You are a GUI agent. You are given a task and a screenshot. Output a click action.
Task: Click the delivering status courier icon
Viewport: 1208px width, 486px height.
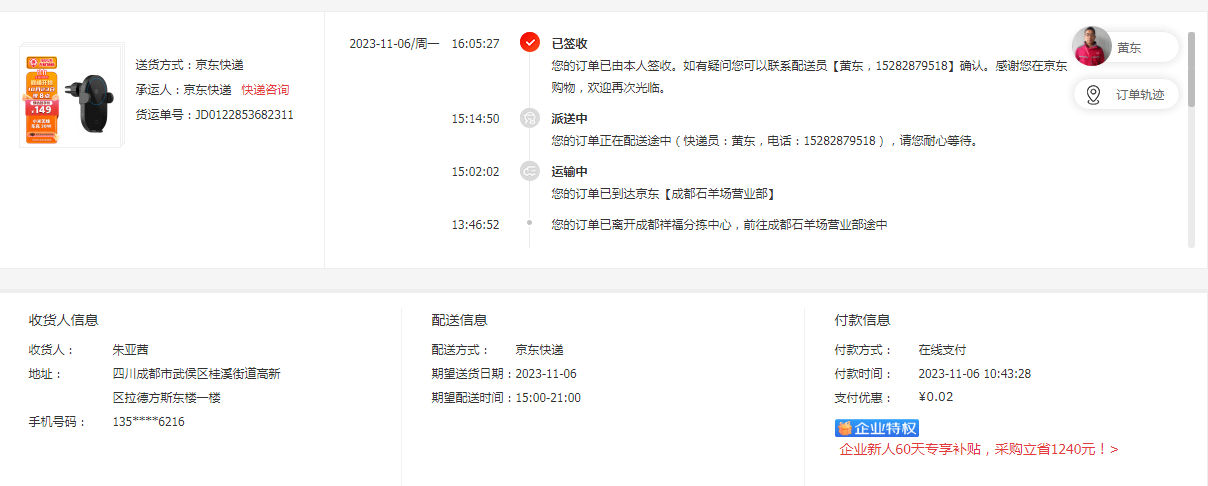tap(529, 118)
